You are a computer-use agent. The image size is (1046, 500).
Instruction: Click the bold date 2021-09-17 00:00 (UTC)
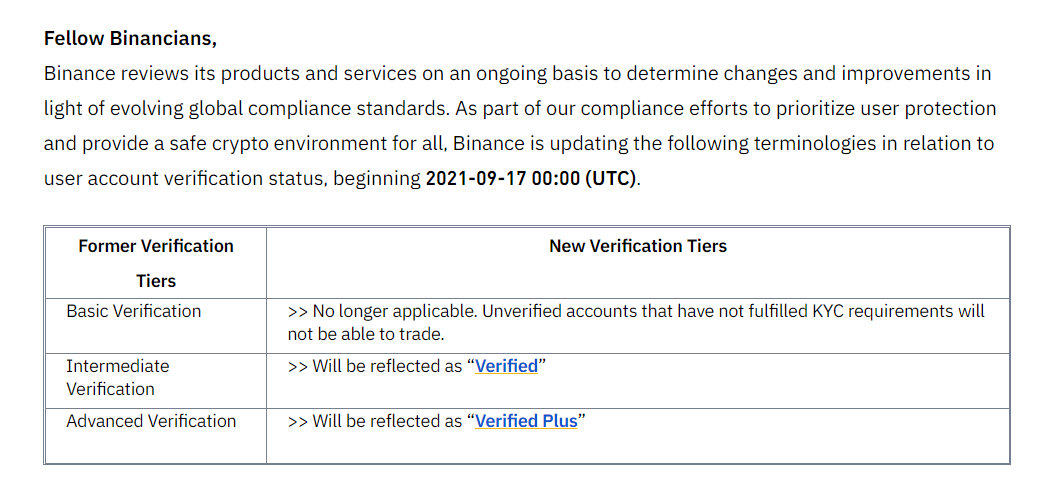(532, 179)
